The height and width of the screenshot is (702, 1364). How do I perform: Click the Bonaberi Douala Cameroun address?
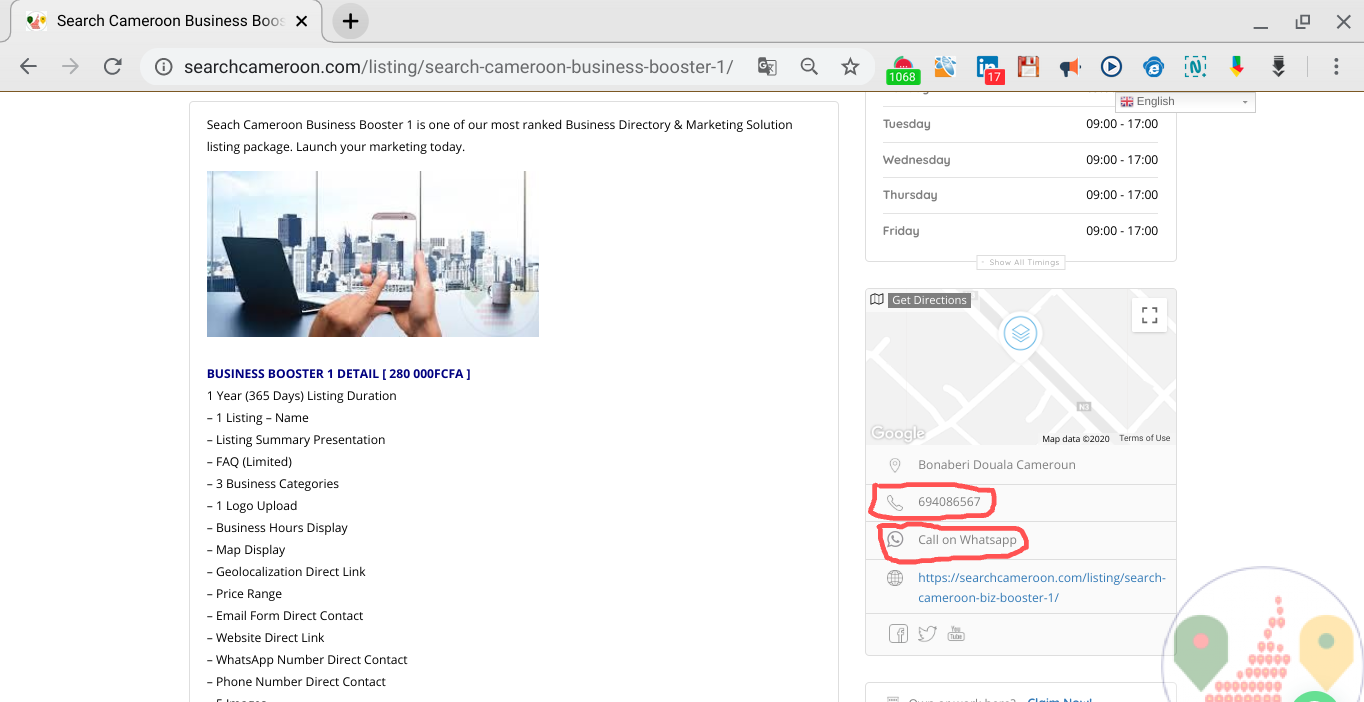point(997,465)
